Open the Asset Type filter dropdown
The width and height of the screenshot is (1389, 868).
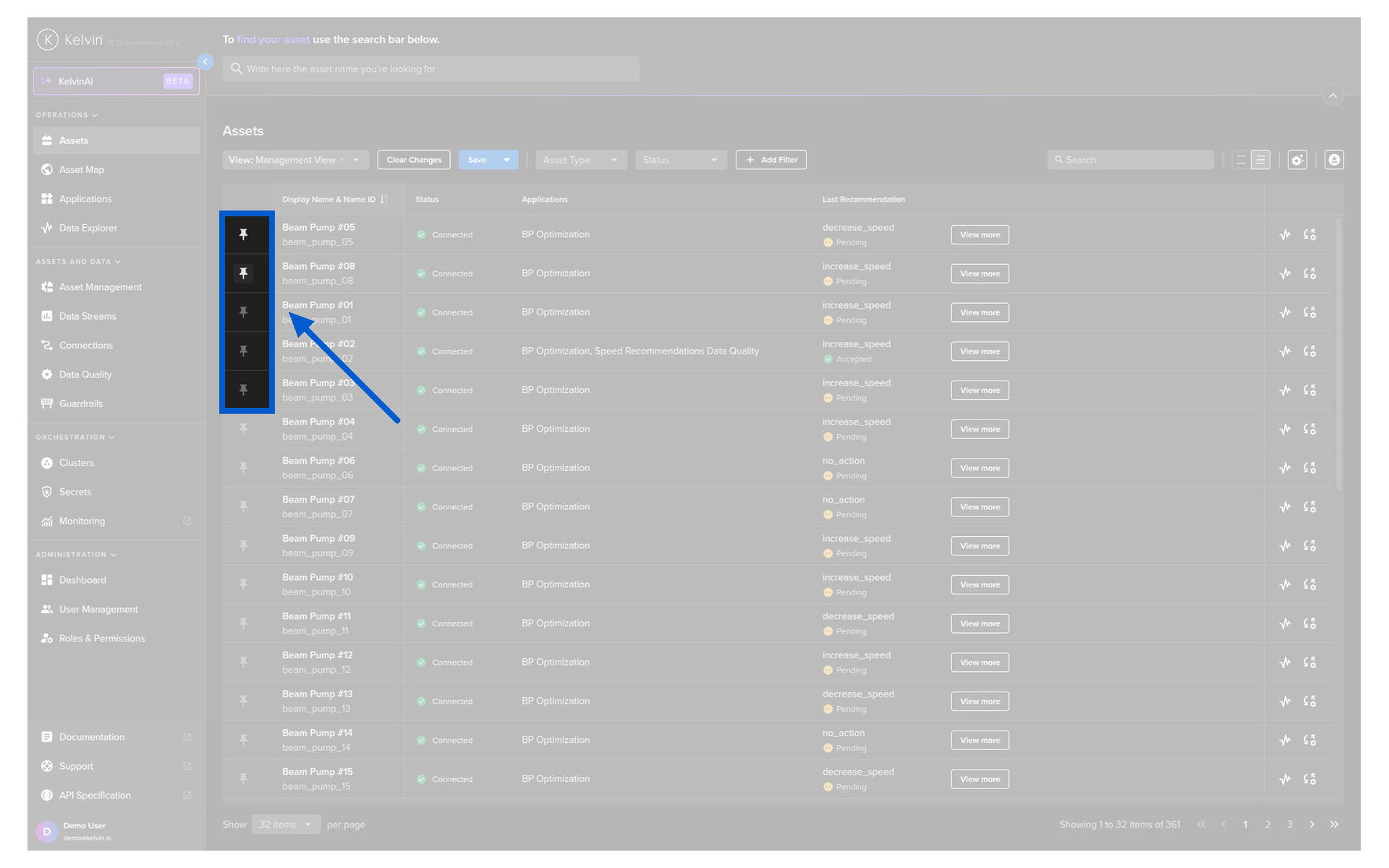point(580,160)
